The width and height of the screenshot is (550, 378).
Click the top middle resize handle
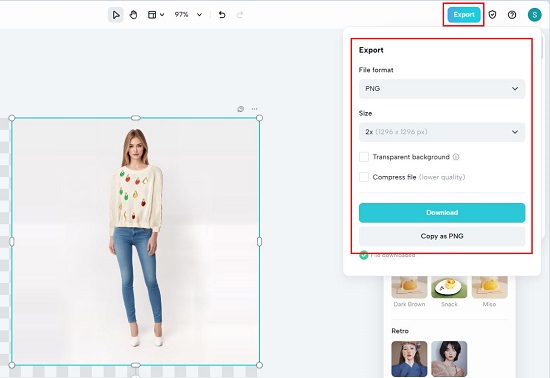135,118
